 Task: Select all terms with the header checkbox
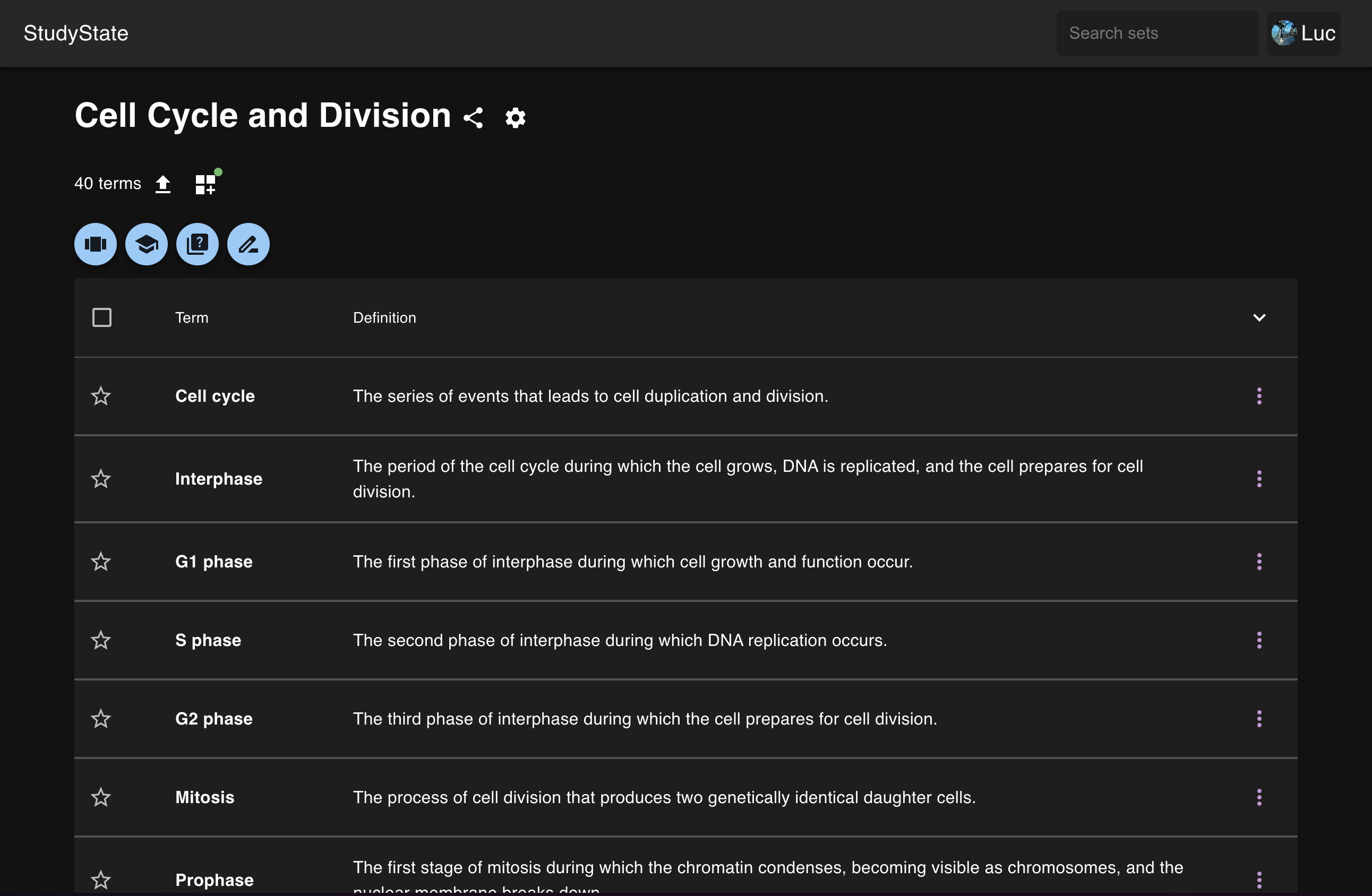101,317
